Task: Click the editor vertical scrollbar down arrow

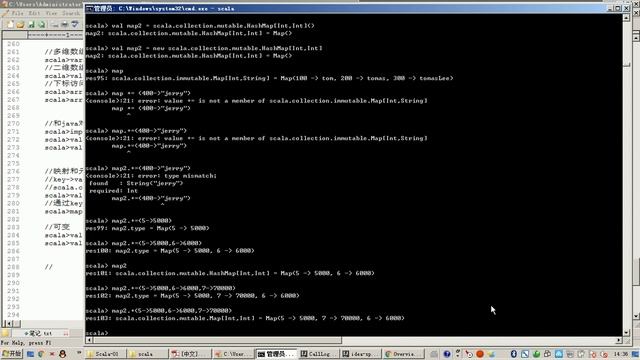Action: click(636, 316)
